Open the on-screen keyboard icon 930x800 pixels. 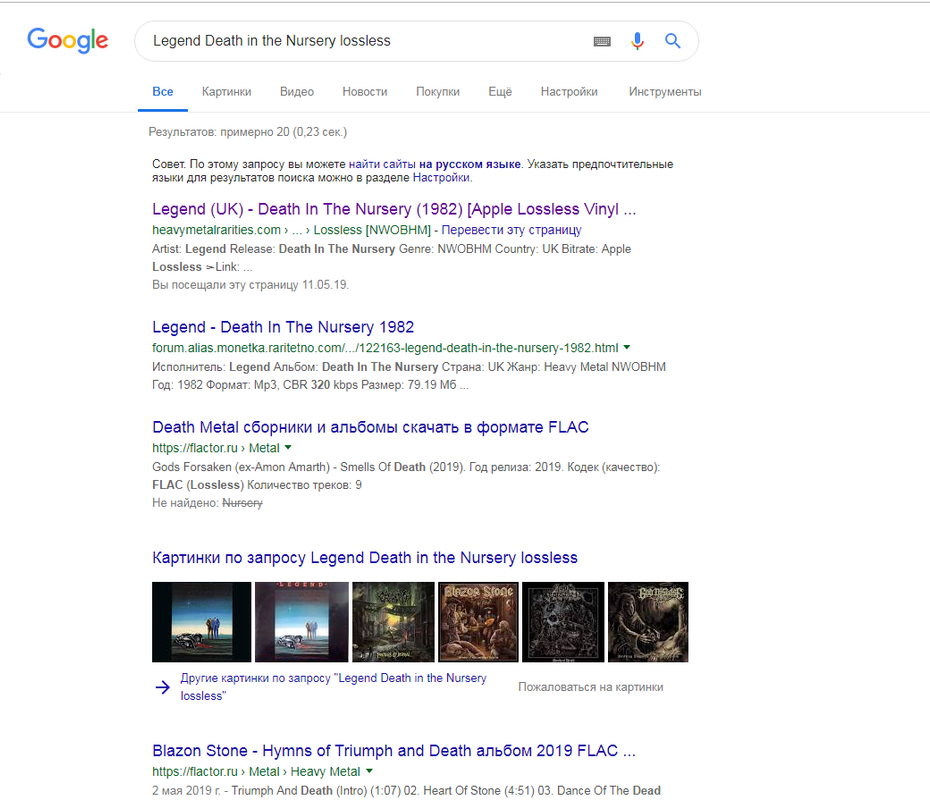(602, 41)
